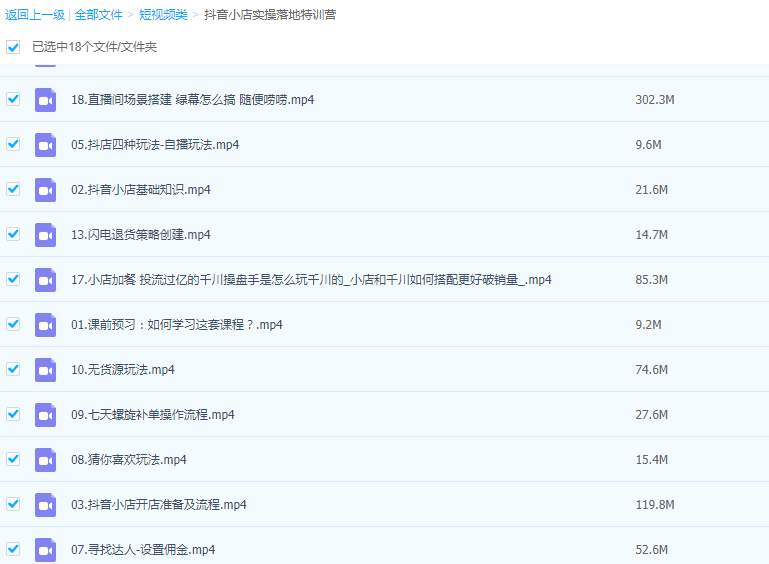Uncheck the select-all checkbox for 18 files
This screenshot has height=564, width=769.
(x=13, y=47)
